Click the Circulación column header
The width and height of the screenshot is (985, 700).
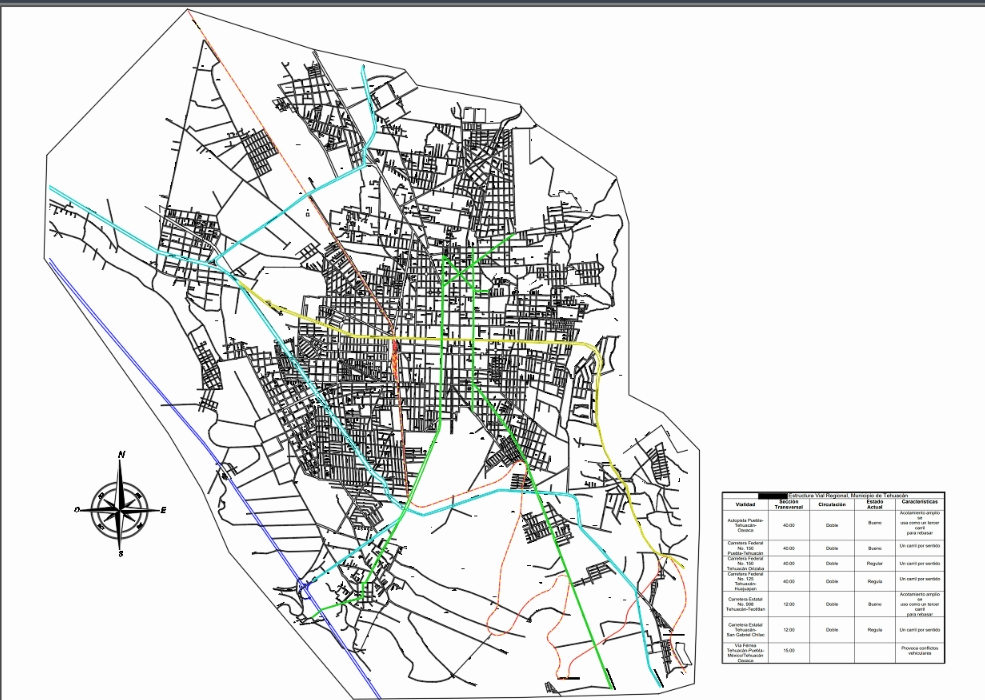[x=832, y=504]
